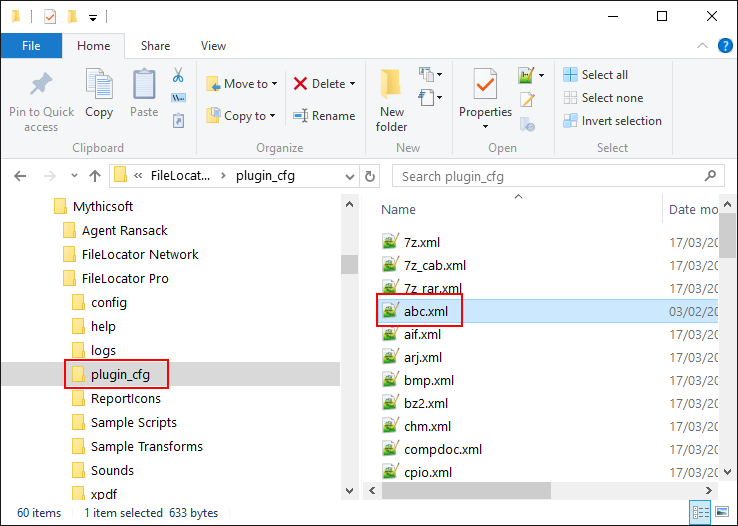Switch to Details view icon
Viewport: 738px width, 526px height.
[700, 512]
